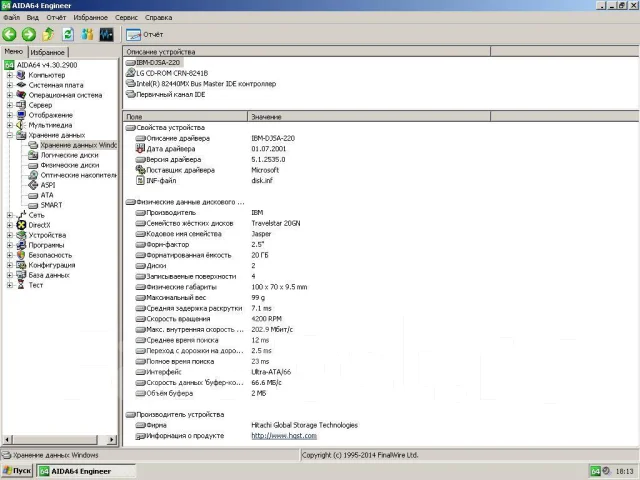Click the Тест hourglass icon
This screenshot has height=480, width=640.
21,285
